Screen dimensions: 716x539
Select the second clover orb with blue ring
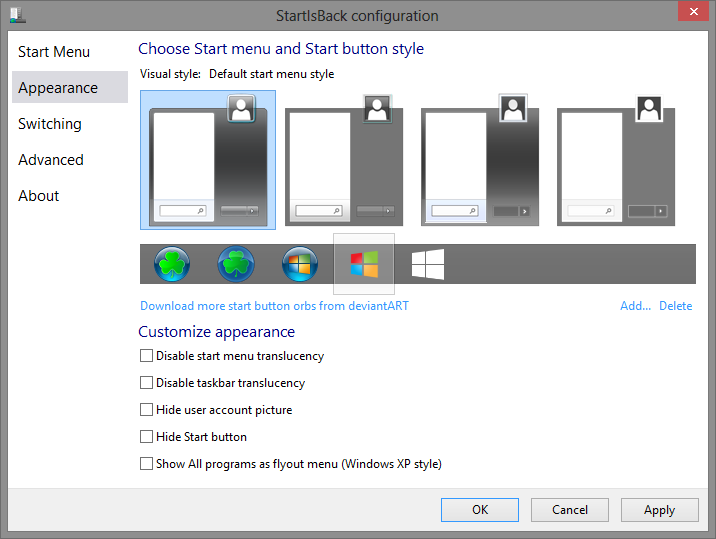click(x=236, y=264)
